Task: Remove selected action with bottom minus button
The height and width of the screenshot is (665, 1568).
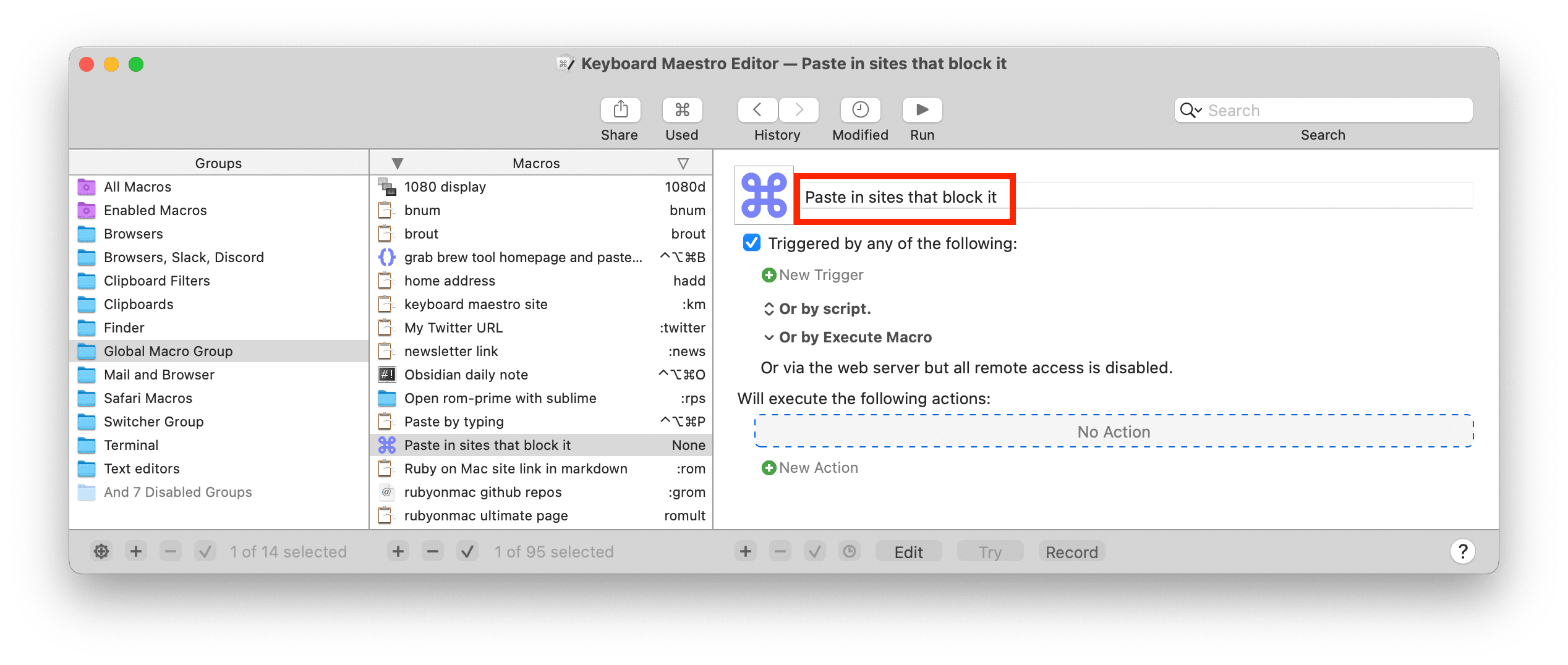Action: pyautogui.click(x=780, y=551)
